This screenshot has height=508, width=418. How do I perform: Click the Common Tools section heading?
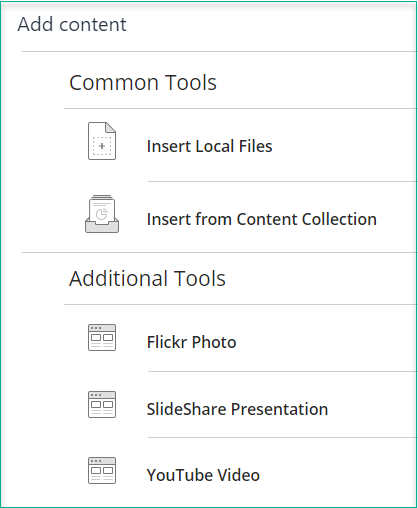click(143, 82)
